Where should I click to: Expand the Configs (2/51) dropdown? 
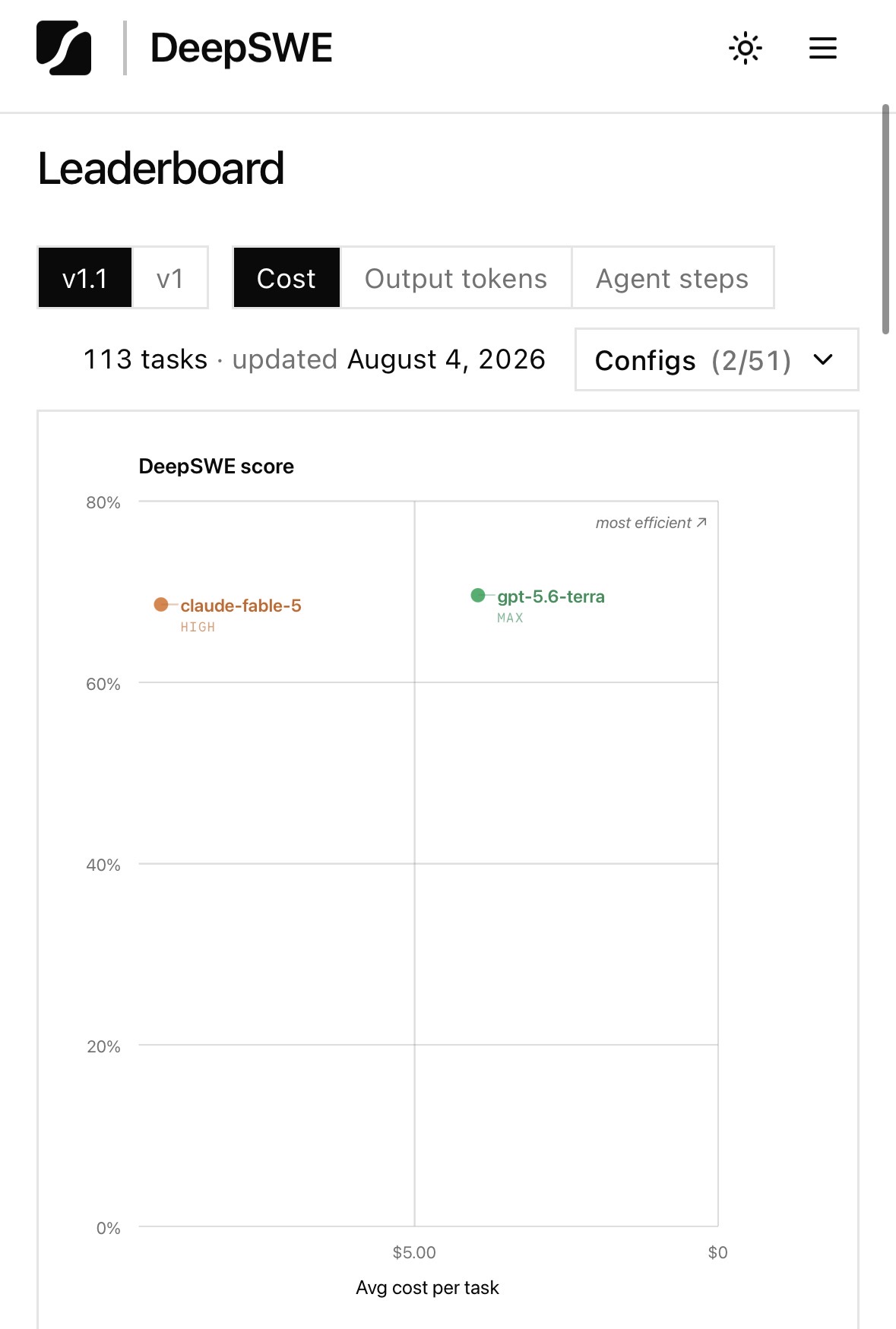coord(717,360)
